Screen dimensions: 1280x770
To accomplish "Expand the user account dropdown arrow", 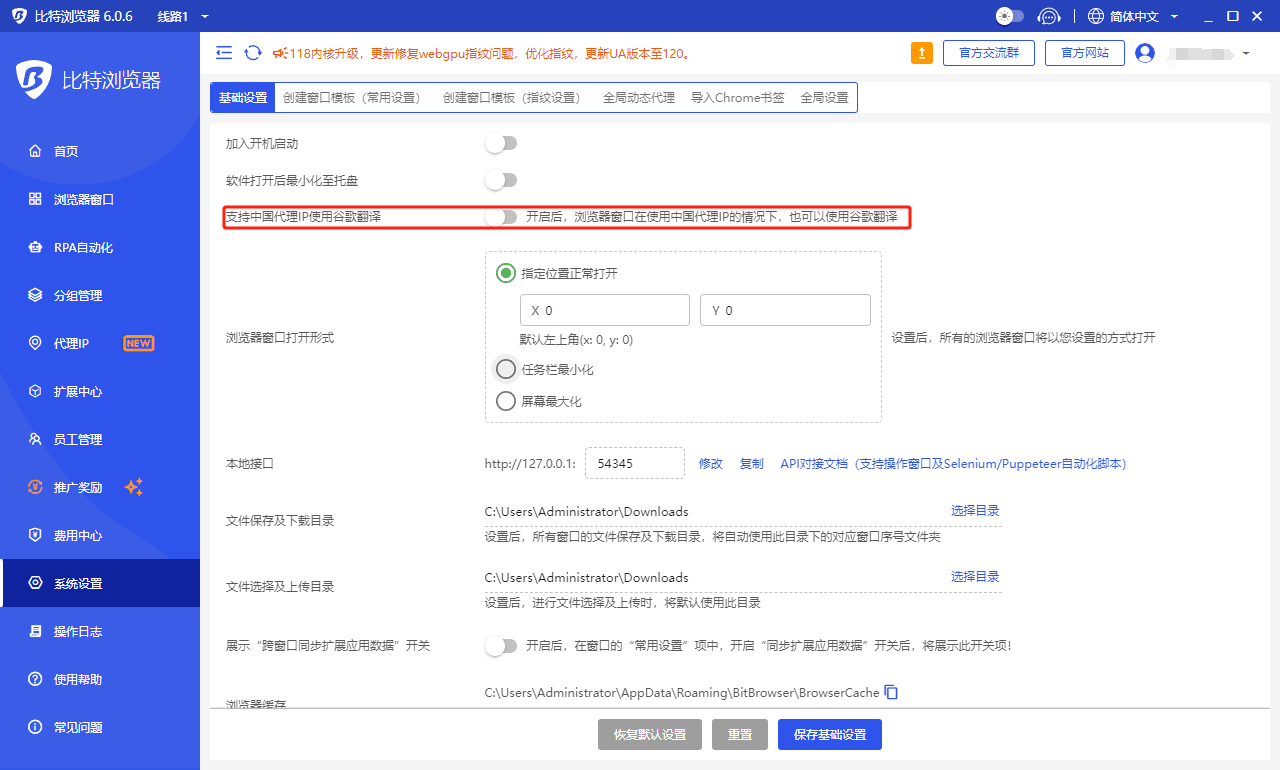I will tap(1244, 52).
